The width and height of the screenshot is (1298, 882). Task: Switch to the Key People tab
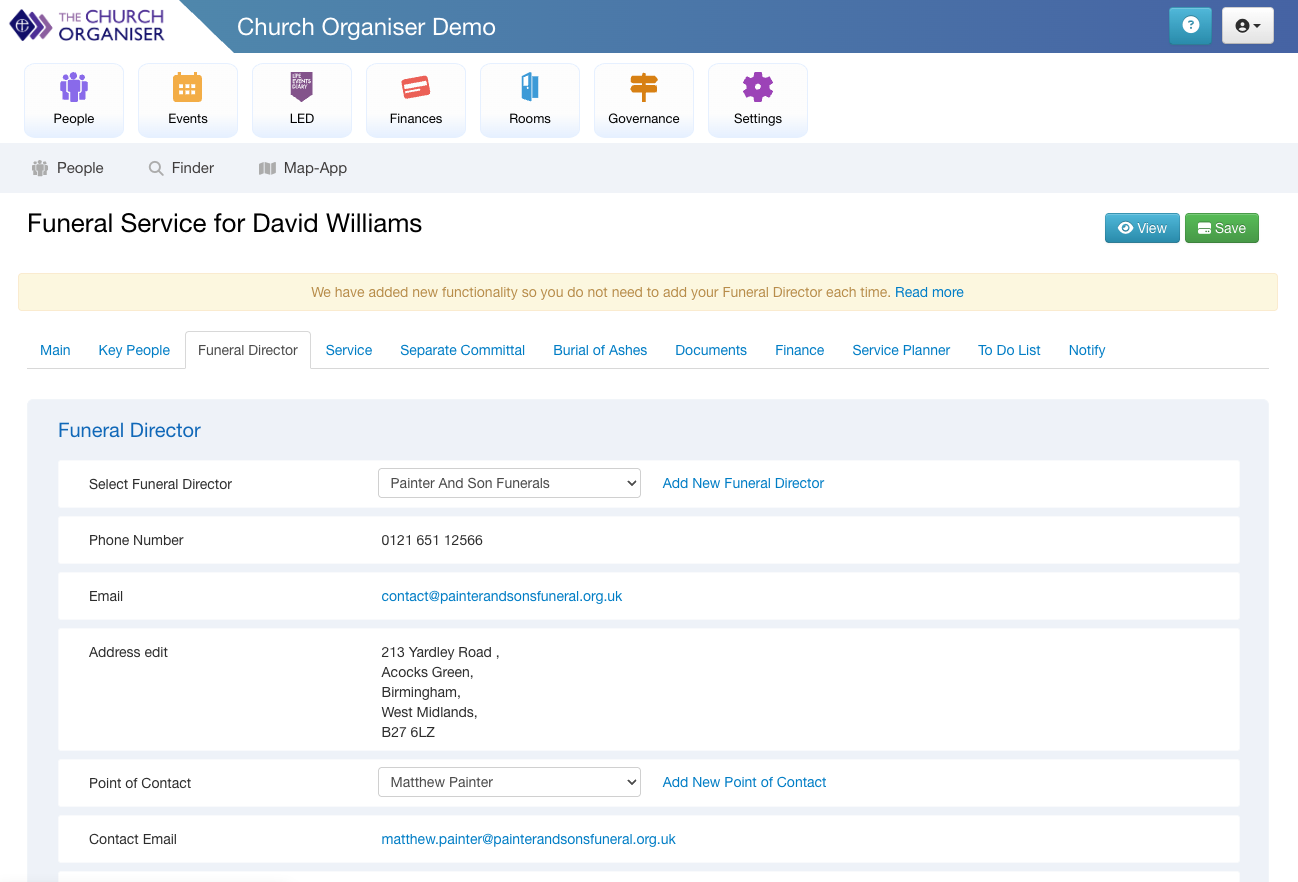pos(134,350)
